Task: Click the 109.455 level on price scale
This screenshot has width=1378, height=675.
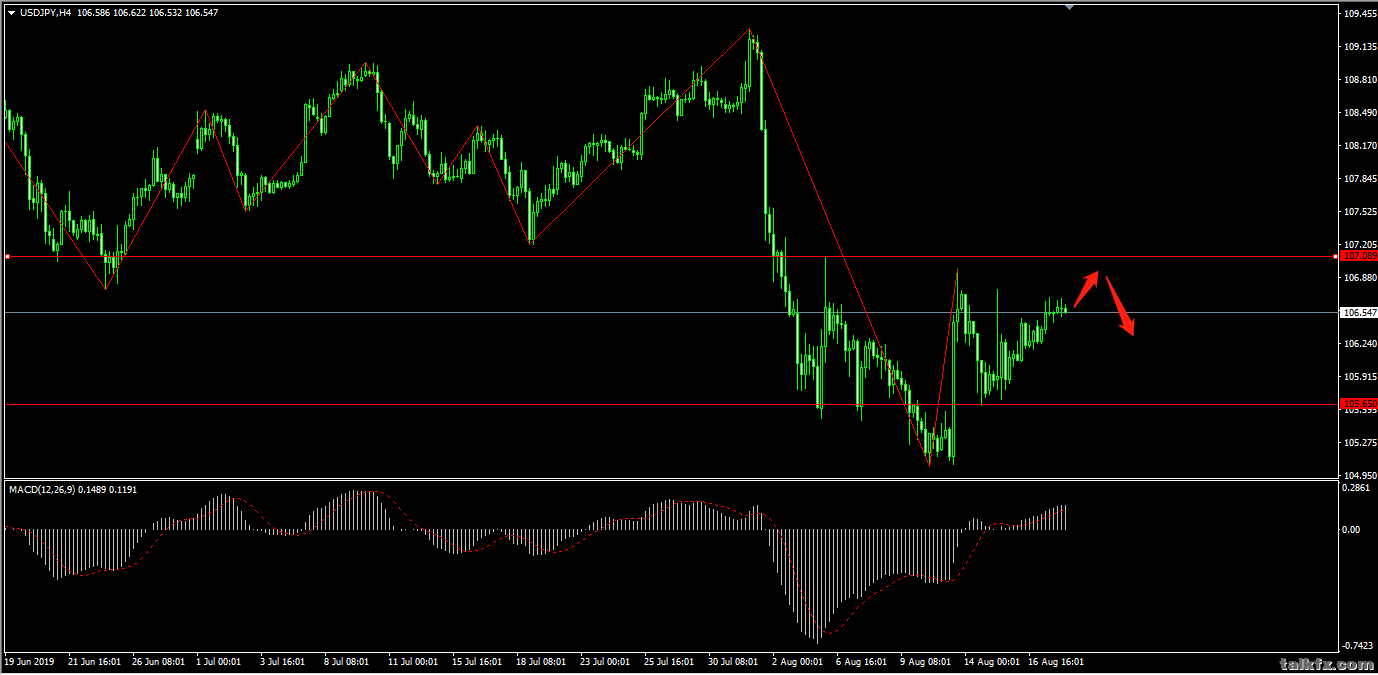Action: pyautogui.click(x=1358, y=14)
